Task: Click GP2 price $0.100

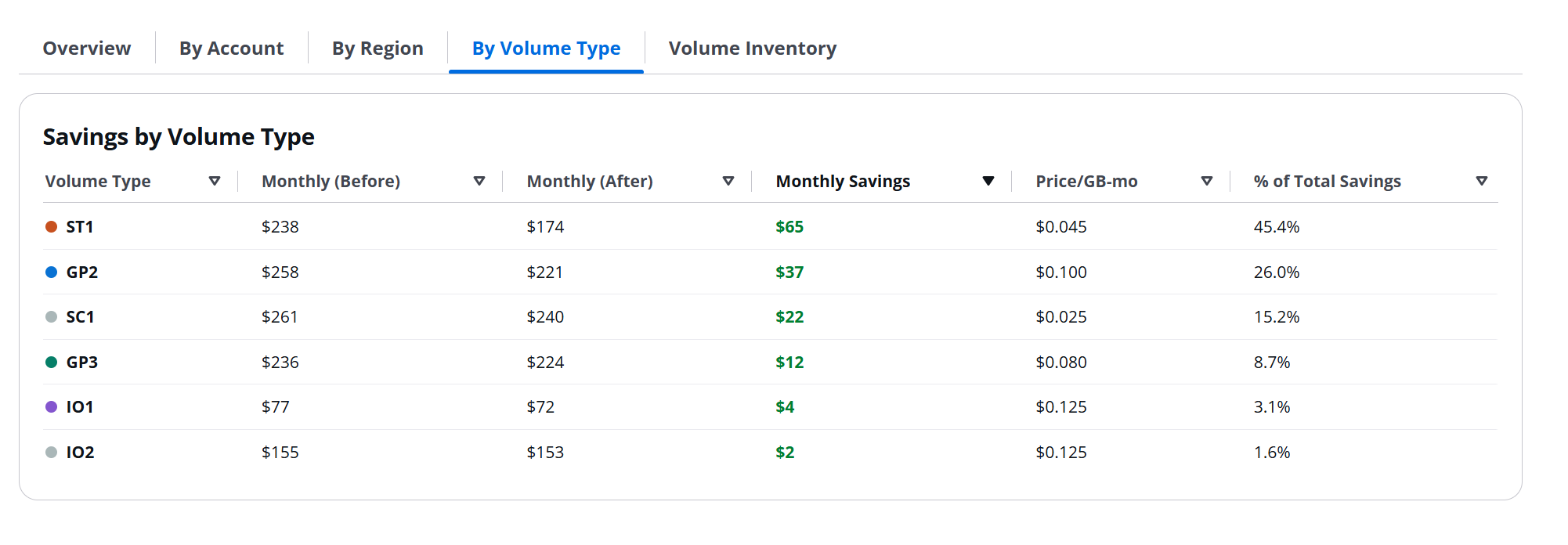Action: pyautogui.click(x=1061, y=272)
